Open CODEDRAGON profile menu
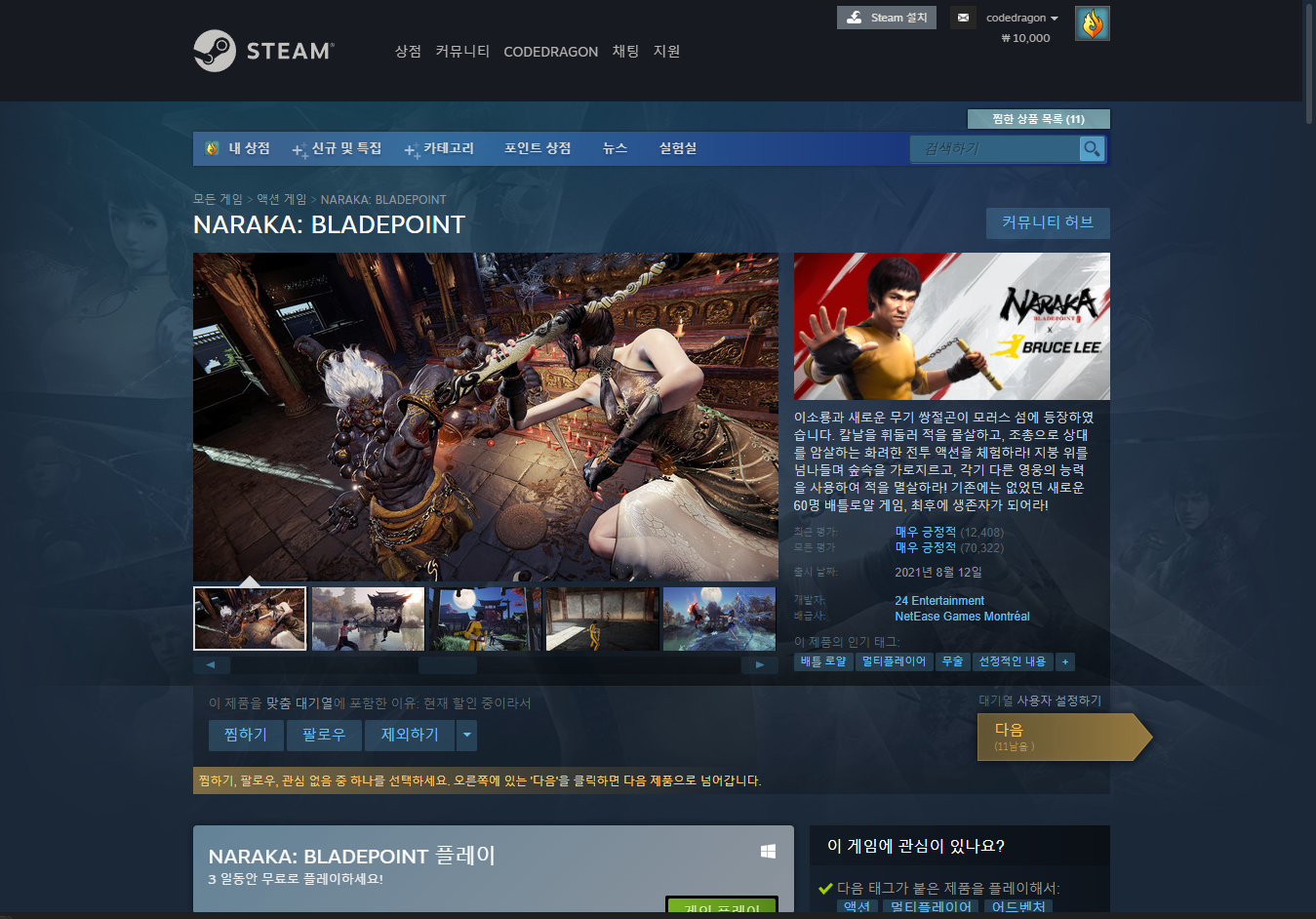Screen dimensions: 1316x919 tap(550, 52)
